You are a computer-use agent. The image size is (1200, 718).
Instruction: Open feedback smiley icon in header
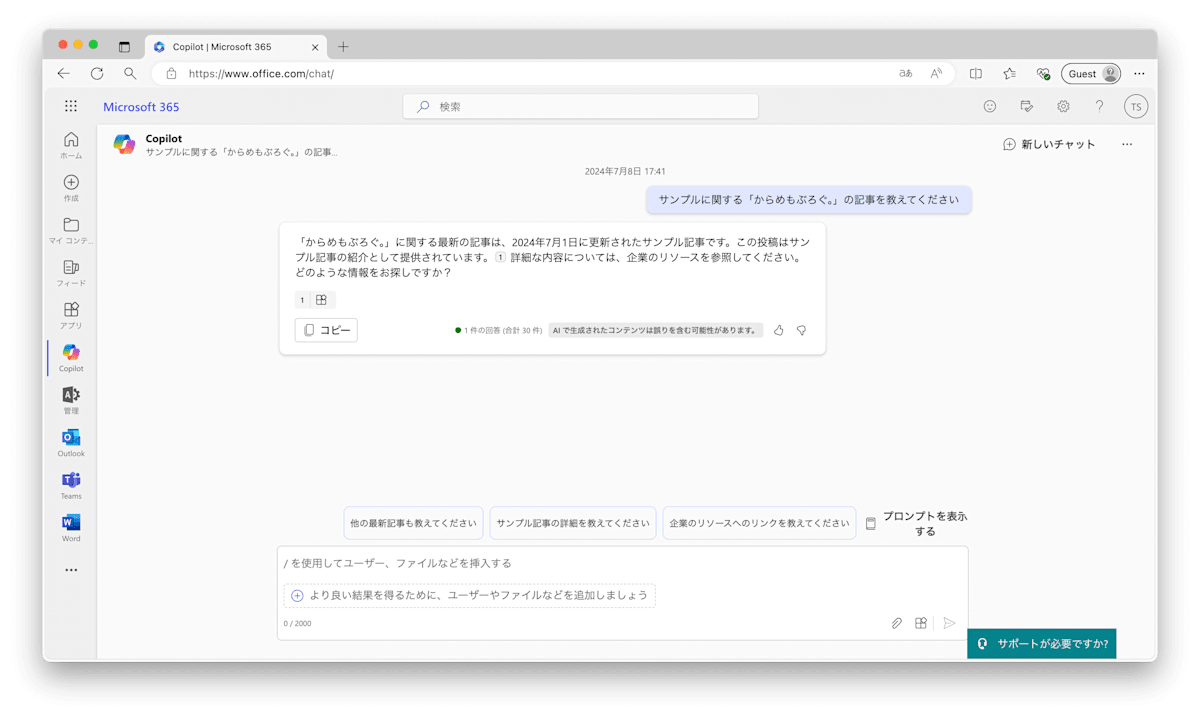990,106
